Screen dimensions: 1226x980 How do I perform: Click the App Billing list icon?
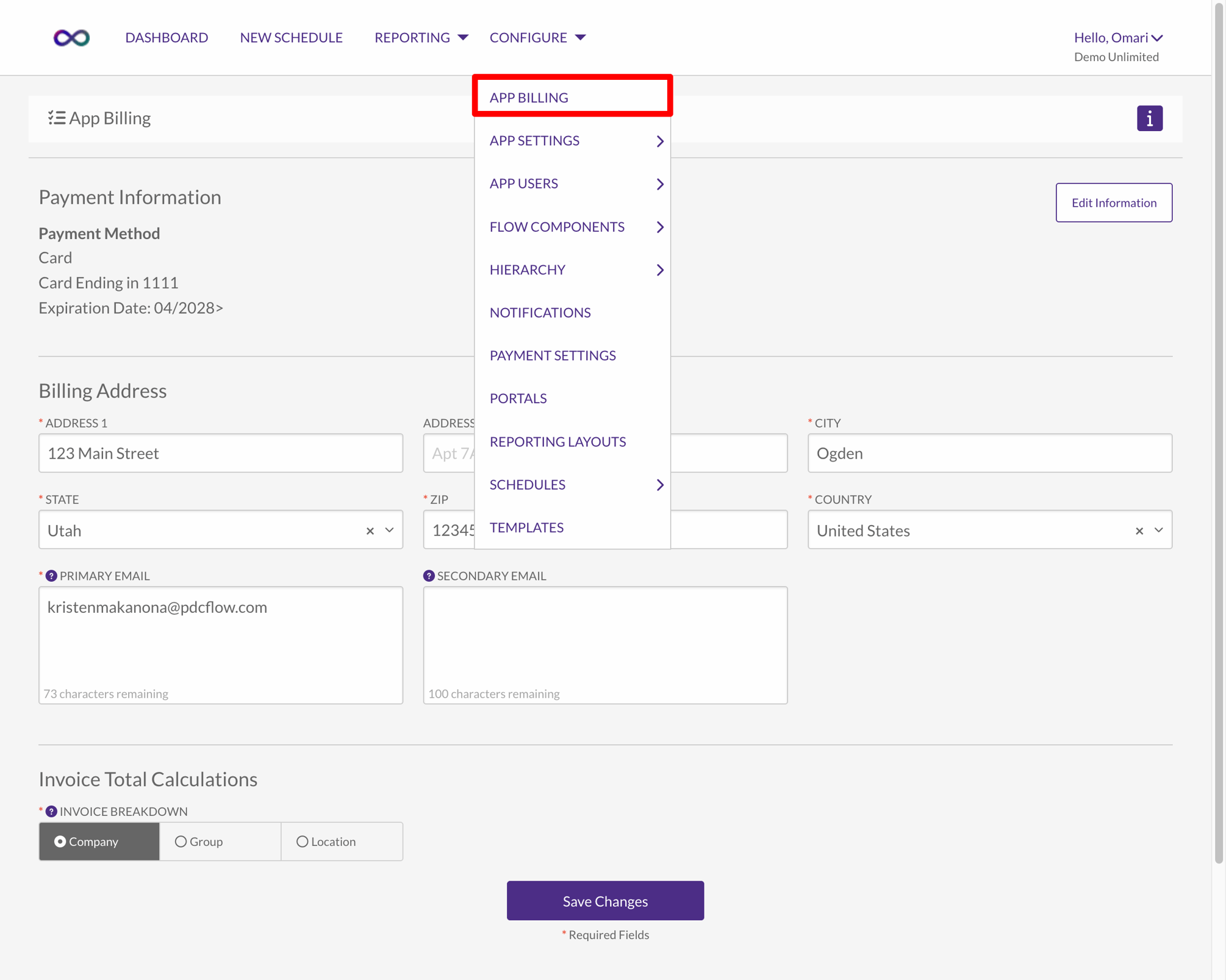(57, 118)
